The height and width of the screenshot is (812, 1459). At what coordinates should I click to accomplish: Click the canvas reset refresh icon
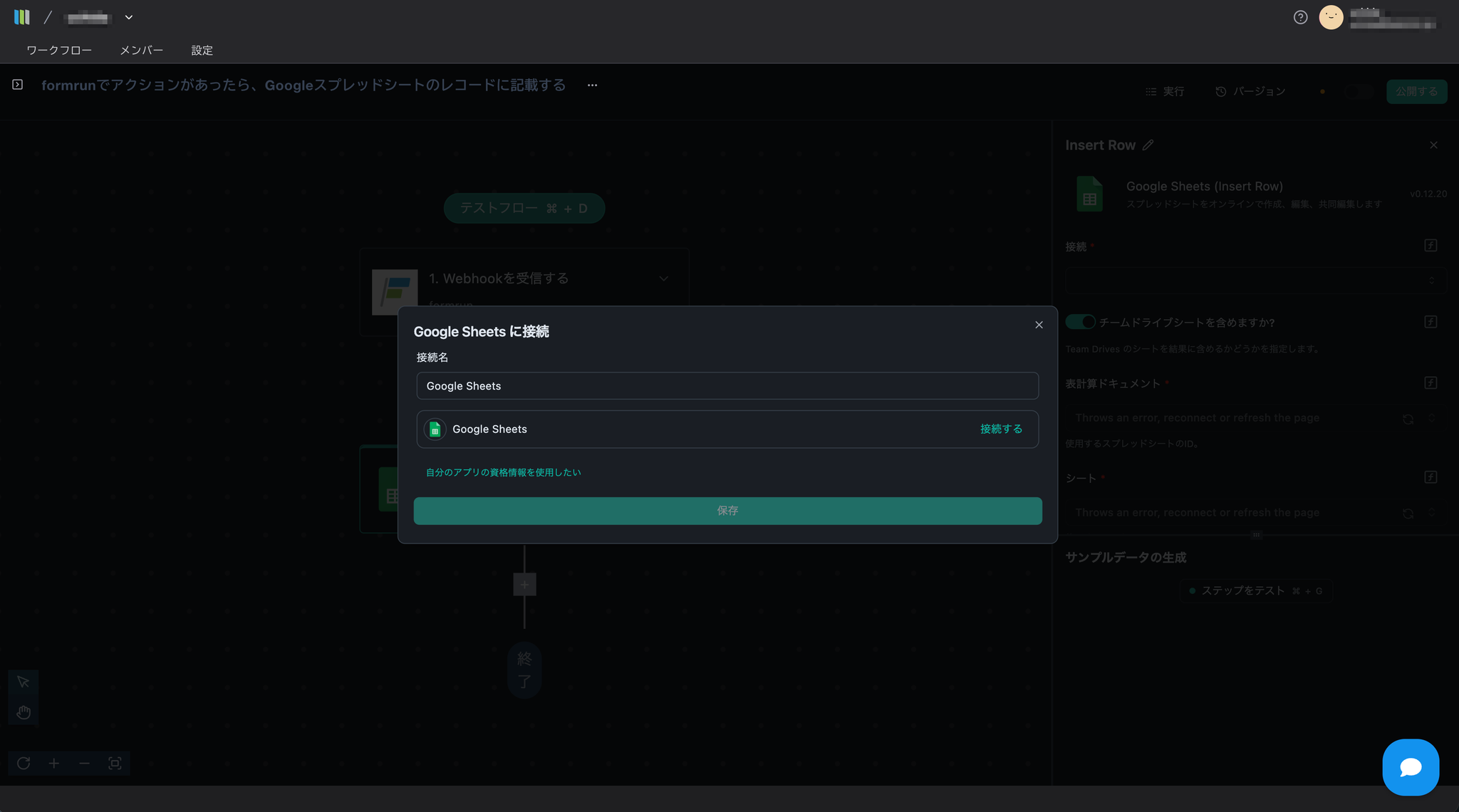pos(24,764)
